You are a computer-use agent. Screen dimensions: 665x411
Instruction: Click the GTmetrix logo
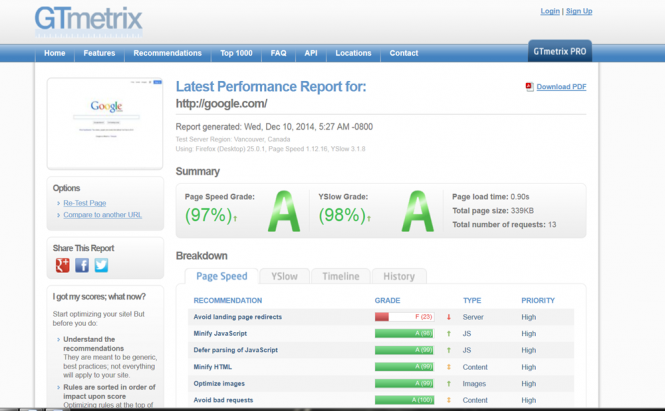(88, 21)
